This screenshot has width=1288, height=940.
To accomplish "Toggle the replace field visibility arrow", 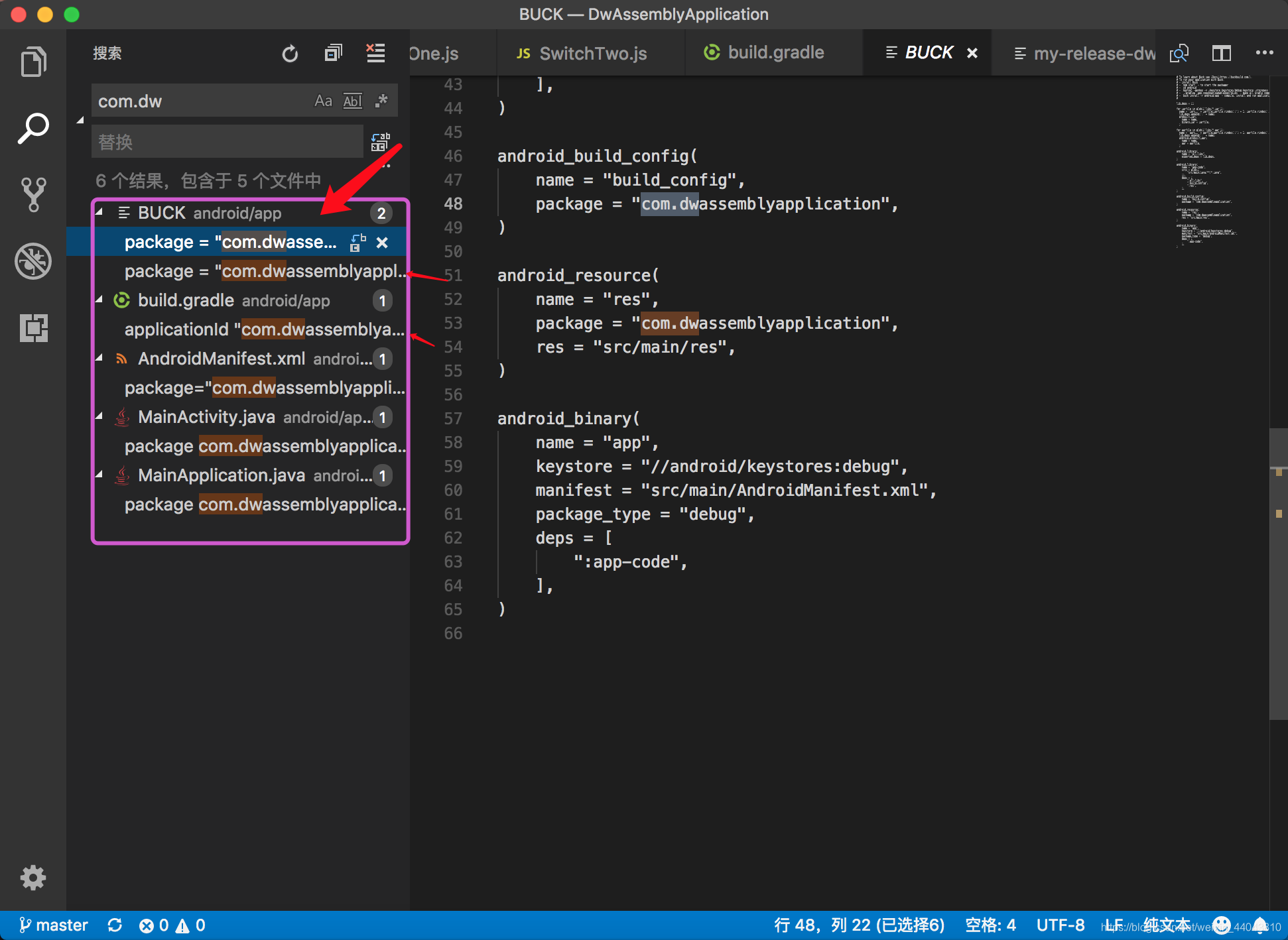I will [80, 121].
